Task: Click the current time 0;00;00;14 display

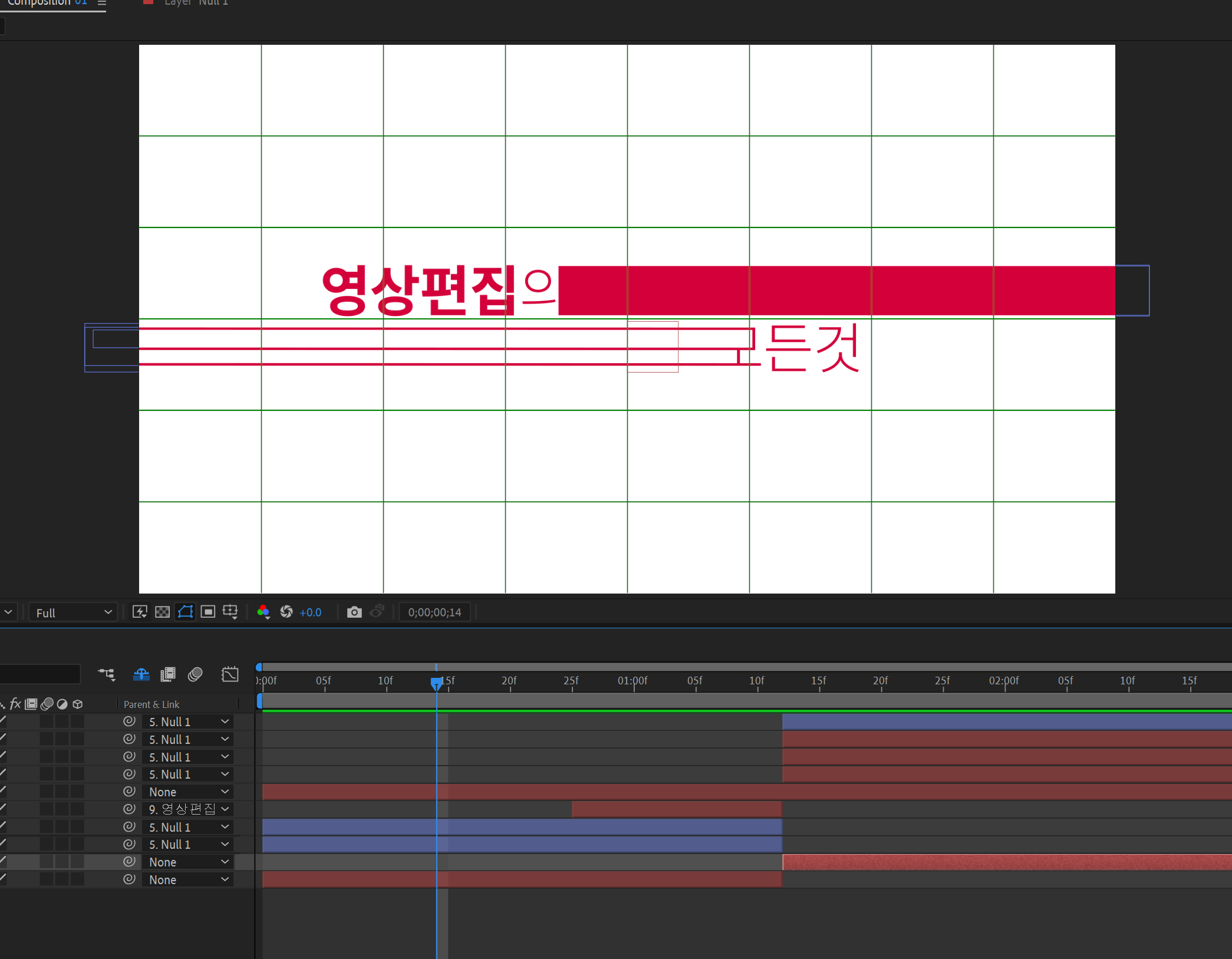Action: tap(434, 612)
